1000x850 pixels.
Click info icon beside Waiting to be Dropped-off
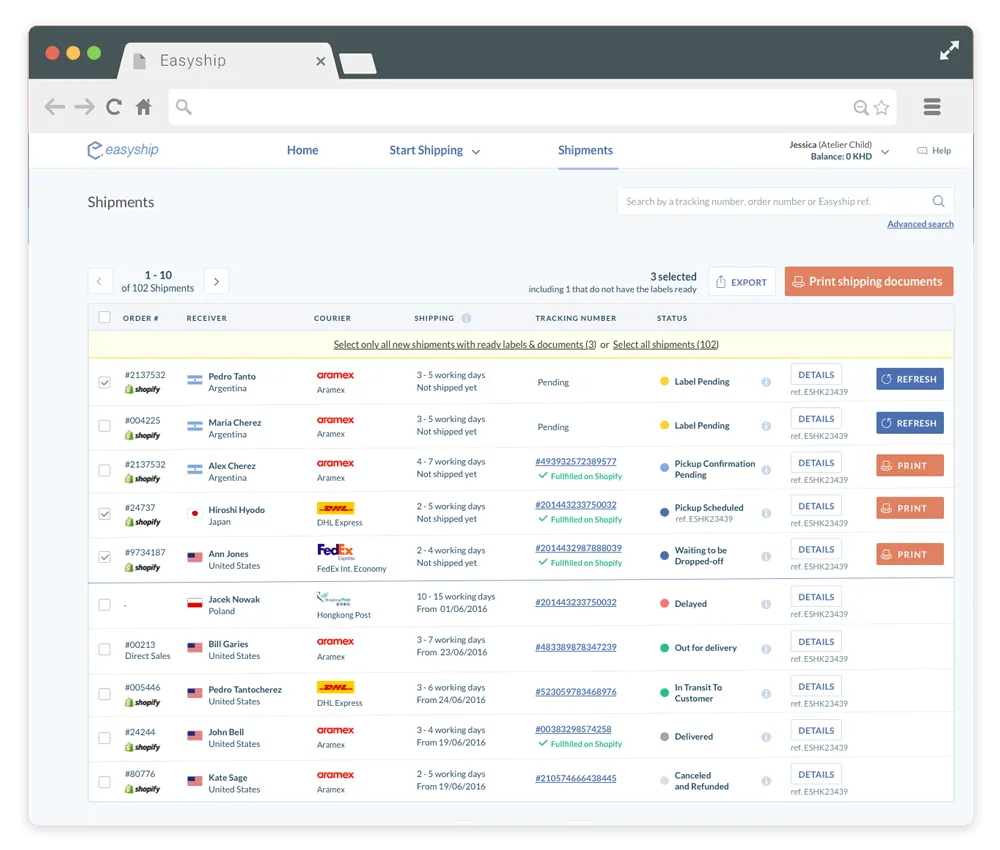click(x=766, y=557)
